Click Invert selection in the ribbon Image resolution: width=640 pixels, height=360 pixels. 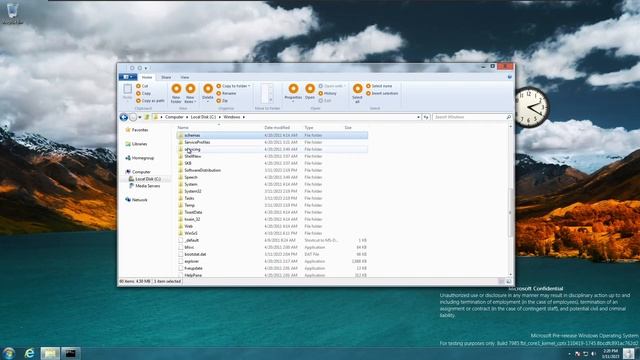click(382, 93)
